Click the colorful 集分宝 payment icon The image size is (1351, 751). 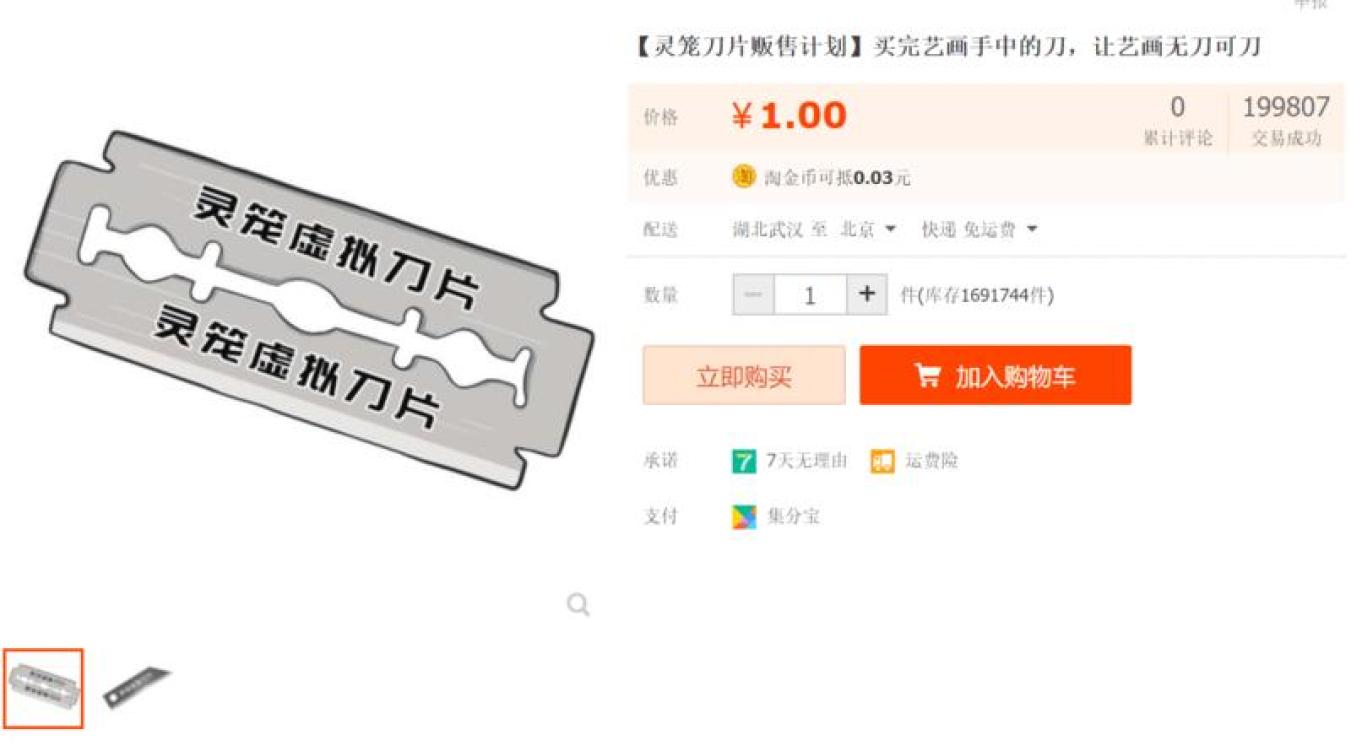pos(744,517)
